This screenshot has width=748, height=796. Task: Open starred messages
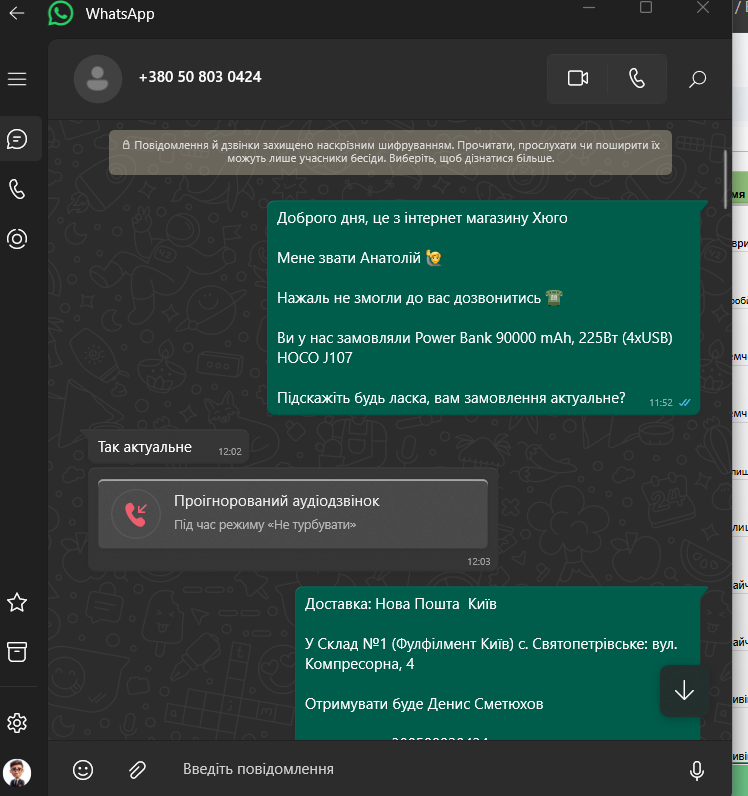point(17,603)
